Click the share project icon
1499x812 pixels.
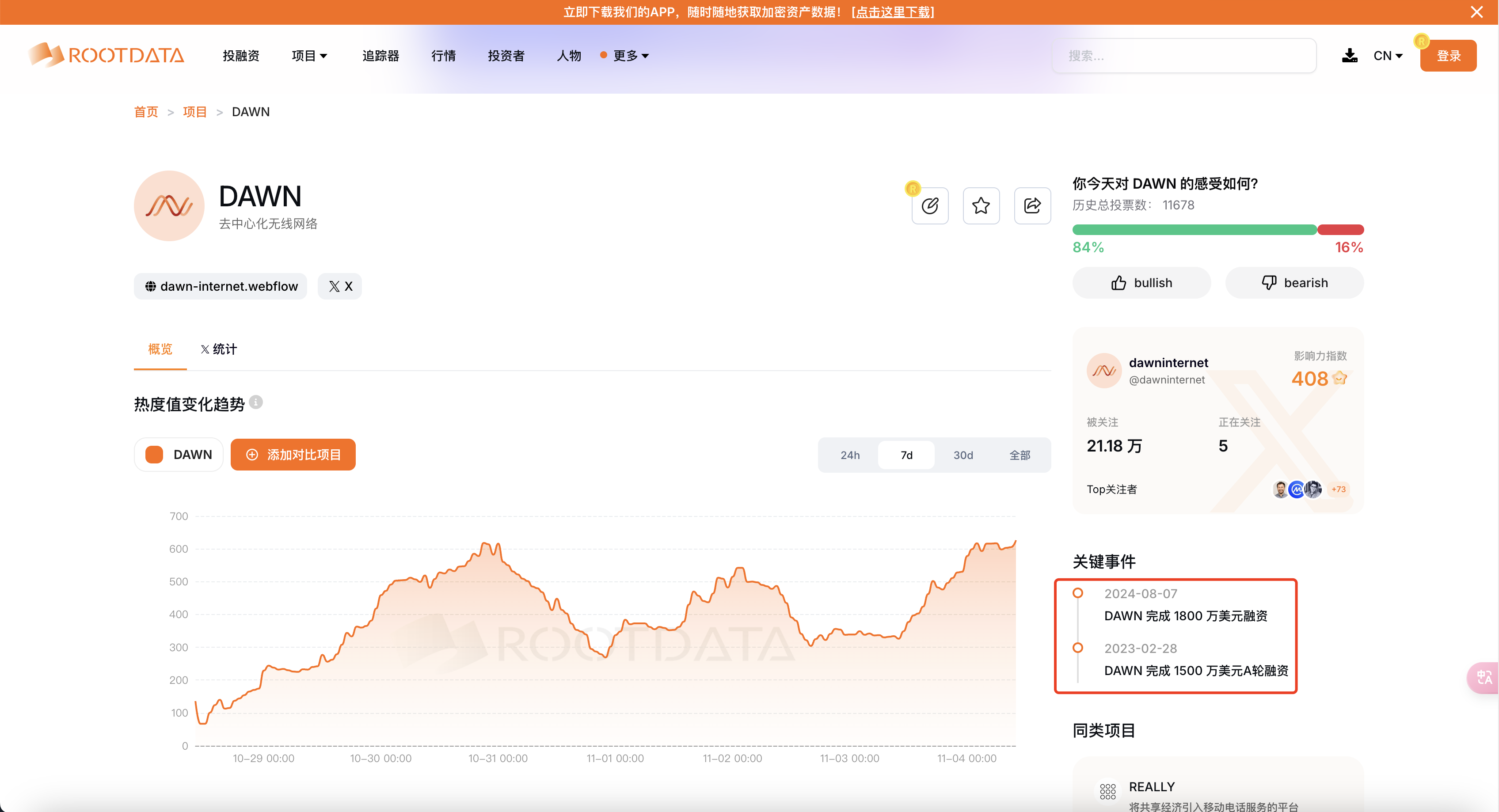(1032, 205)
